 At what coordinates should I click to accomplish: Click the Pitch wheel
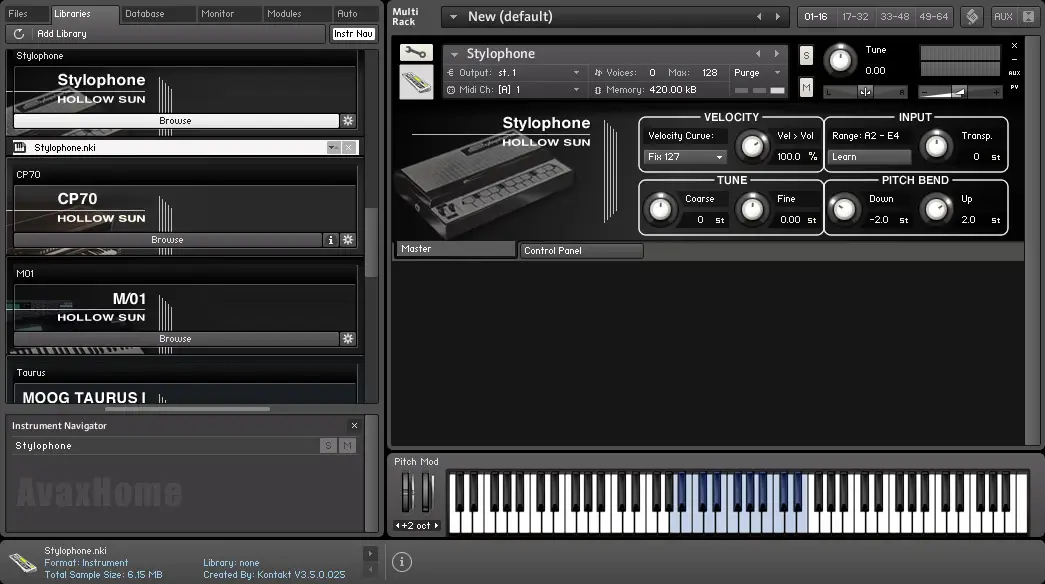(x=407, y=492)
